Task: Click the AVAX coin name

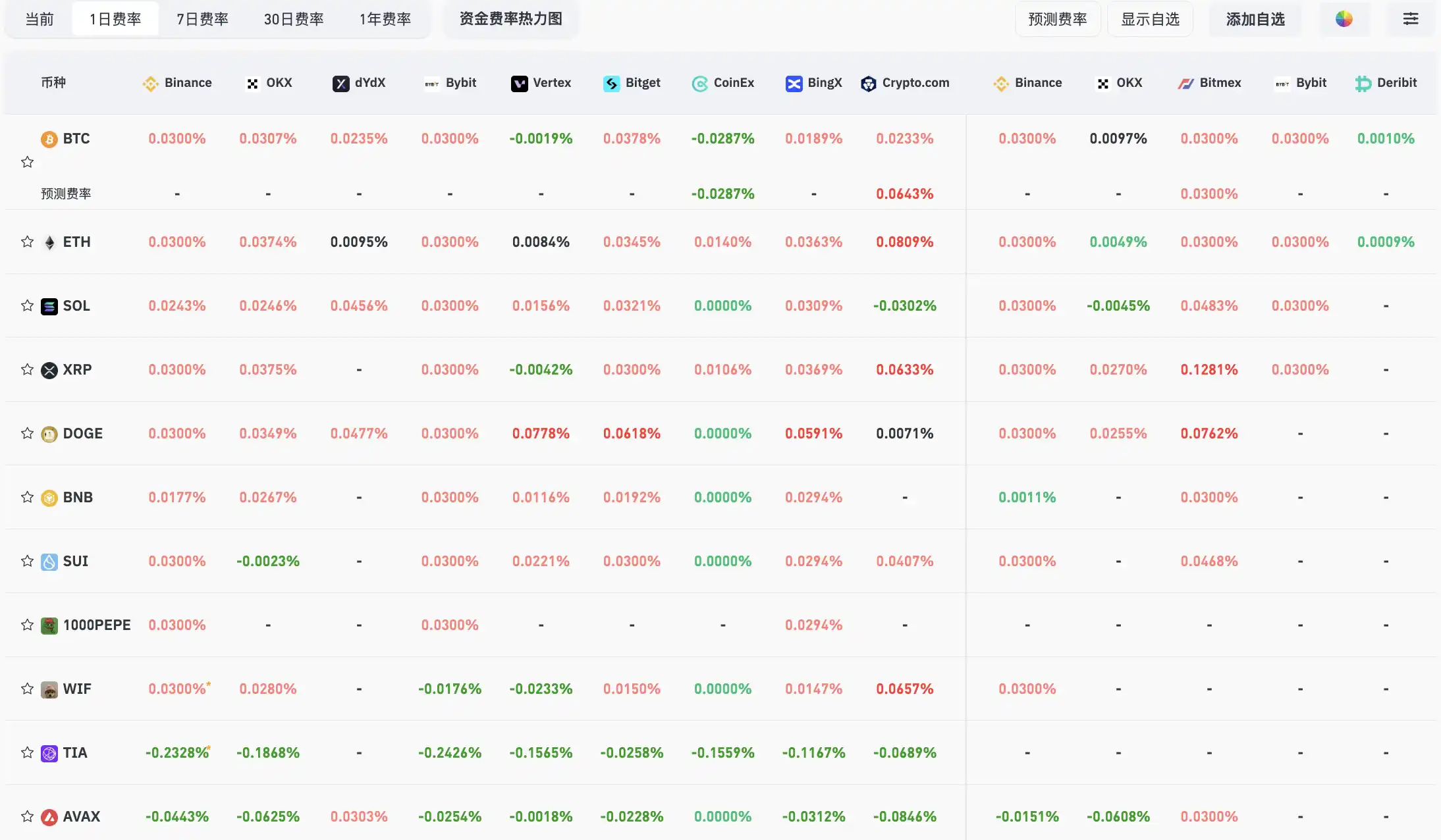Action: [x=82, y=816]
